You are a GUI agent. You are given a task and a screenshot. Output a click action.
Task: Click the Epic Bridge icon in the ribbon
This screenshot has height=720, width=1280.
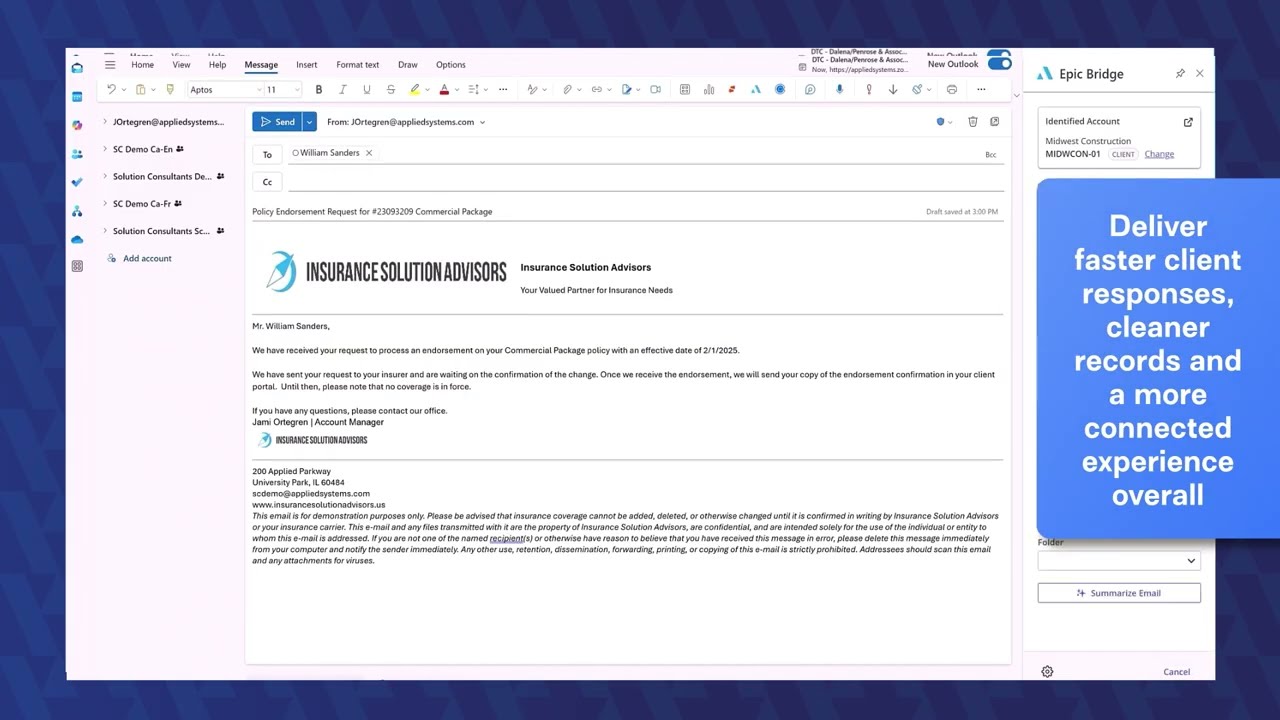pyautogui.click(x=755, y=90)
